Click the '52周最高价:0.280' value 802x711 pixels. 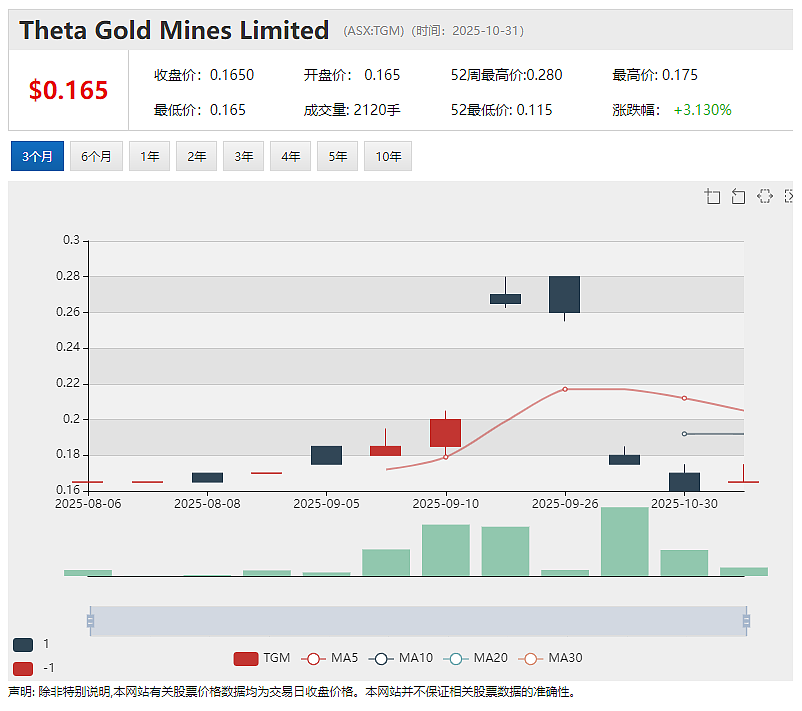pyautogui.click(x=506, y=75)
